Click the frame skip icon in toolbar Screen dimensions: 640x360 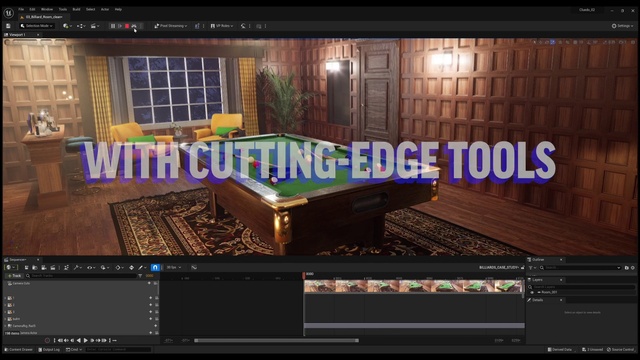120,26
